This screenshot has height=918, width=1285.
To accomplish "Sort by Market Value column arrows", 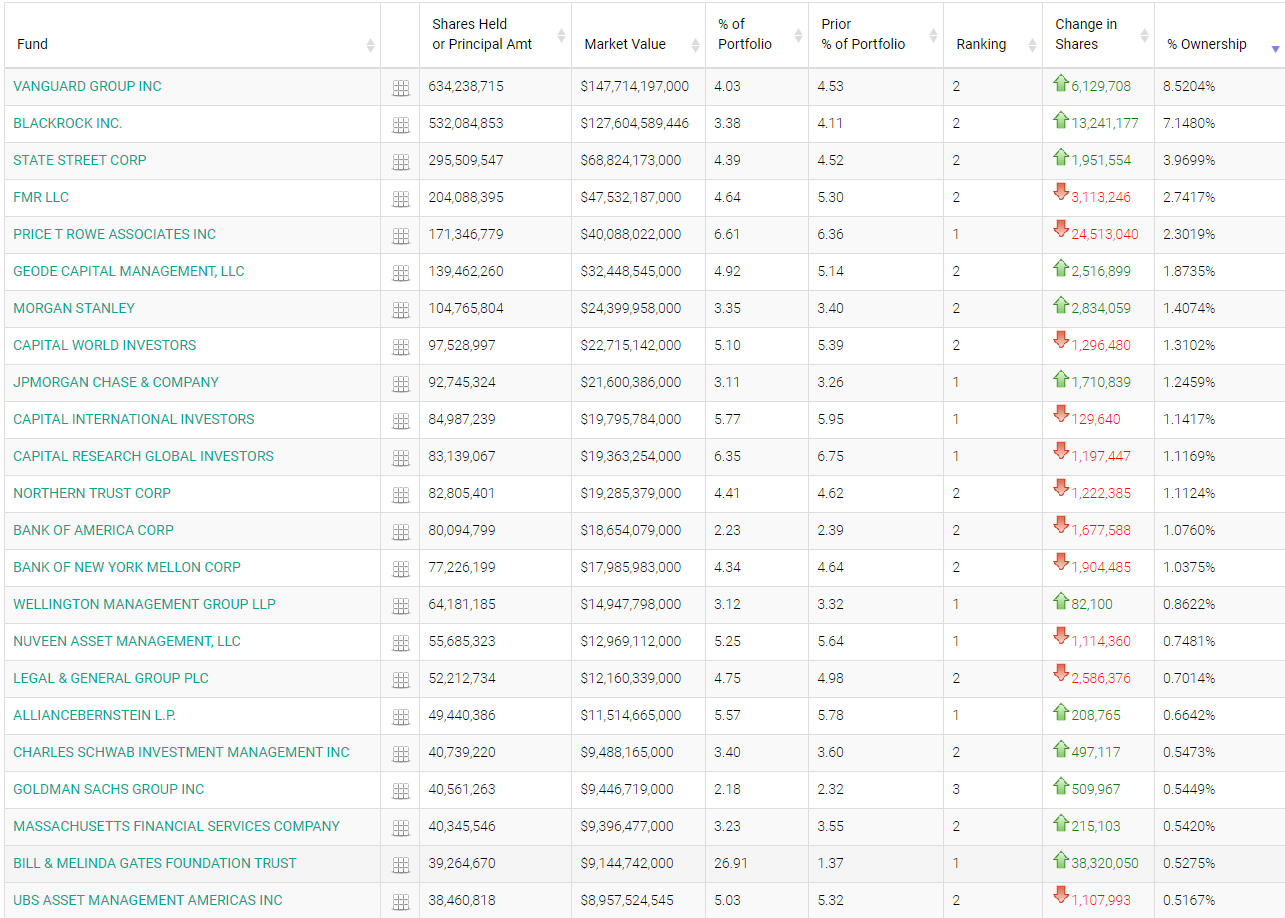I will 696,45.
